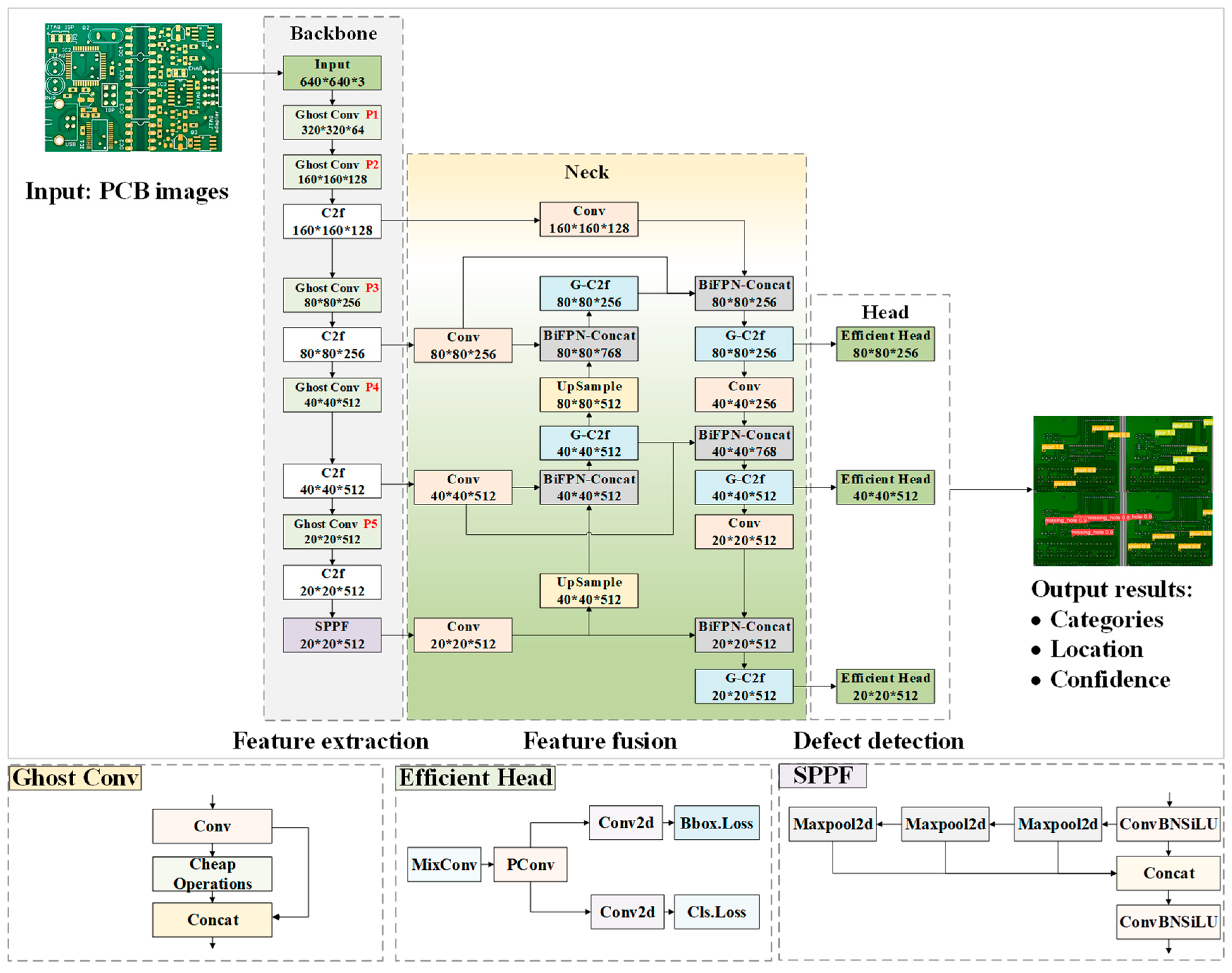Select the Efficient Head 40*40*512 block

[885, 487]
